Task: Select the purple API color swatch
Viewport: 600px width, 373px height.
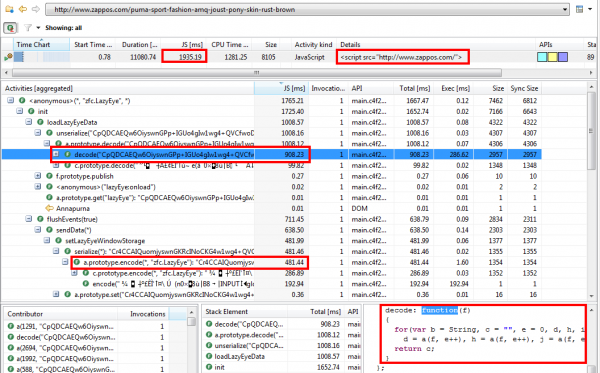Action: tap(563, 57)
